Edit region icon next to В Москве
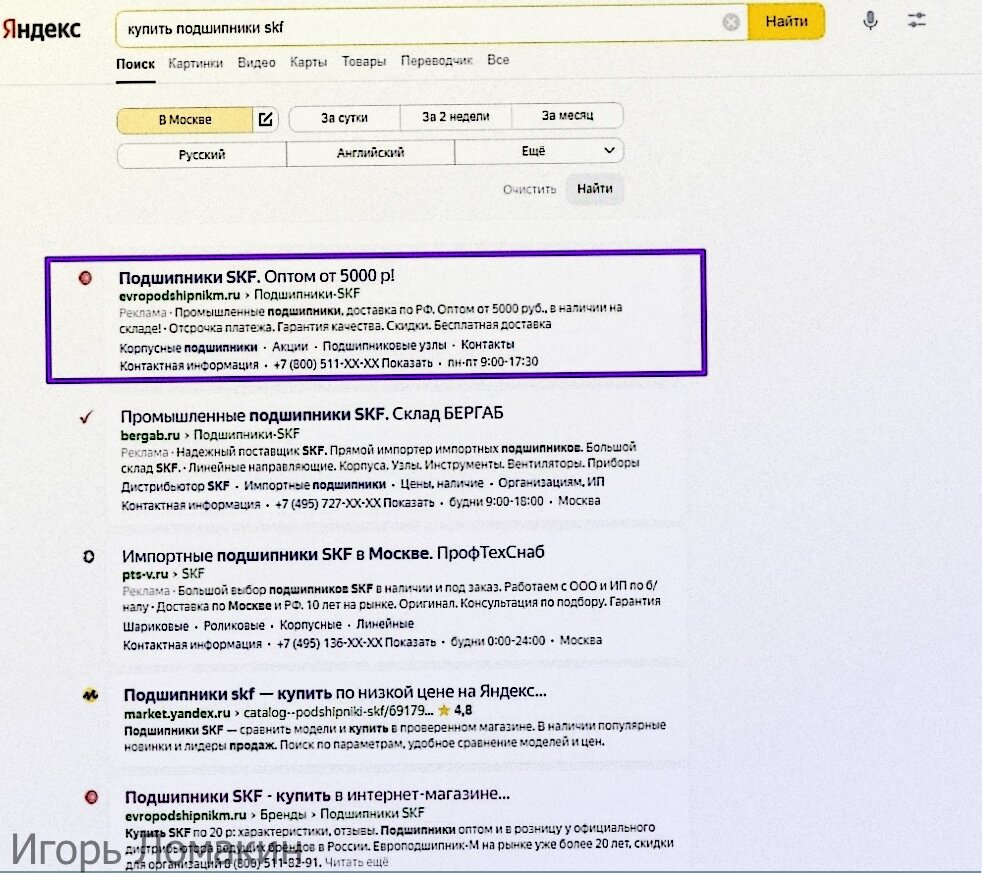The image size is (982, 873). [266, 119]
